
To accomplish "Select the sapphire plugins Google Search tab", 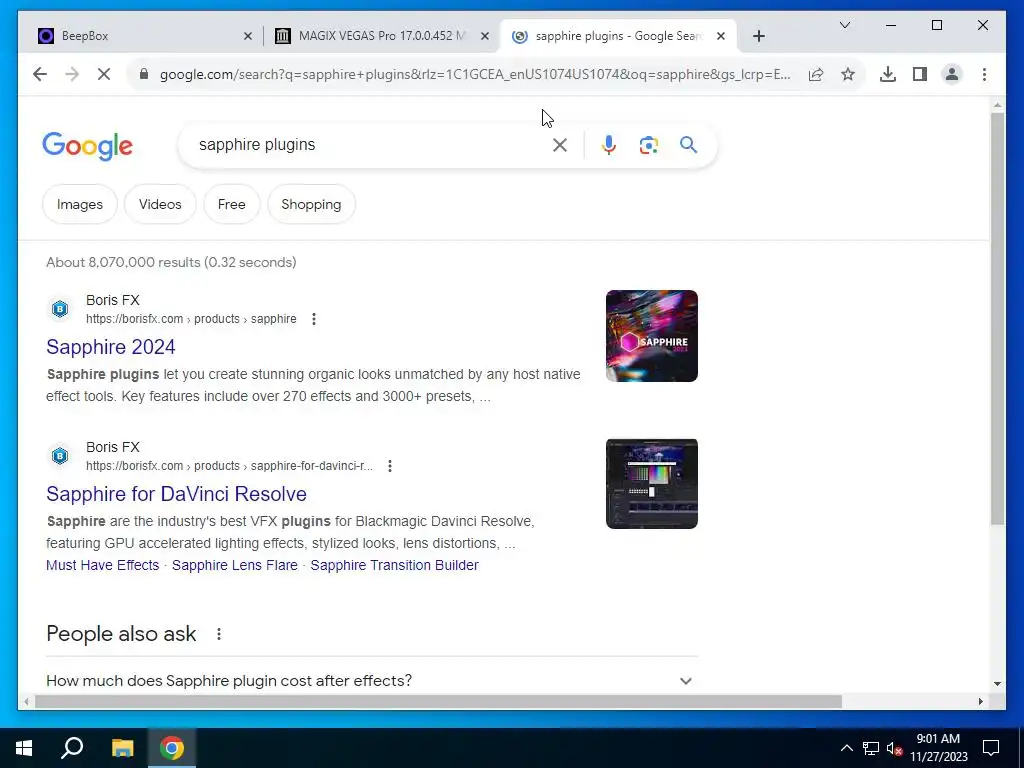I will pyautogui.click(x=618, y=36).
